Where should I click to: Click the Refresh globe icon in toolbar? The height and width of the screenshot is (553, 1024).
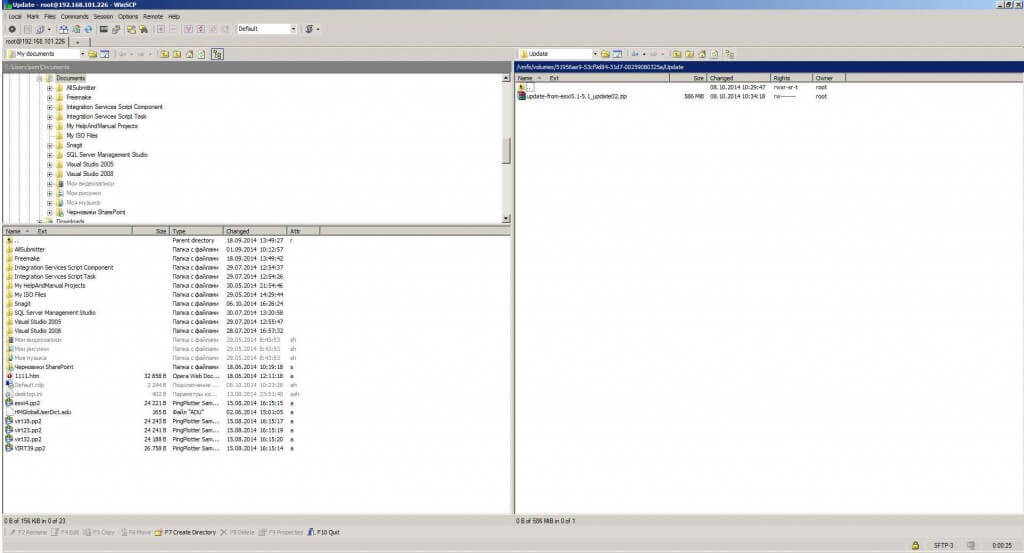(88, 29)
